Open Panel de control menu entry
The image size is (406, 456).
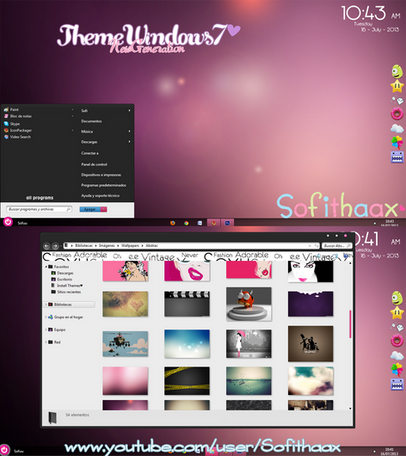point(94,164)
